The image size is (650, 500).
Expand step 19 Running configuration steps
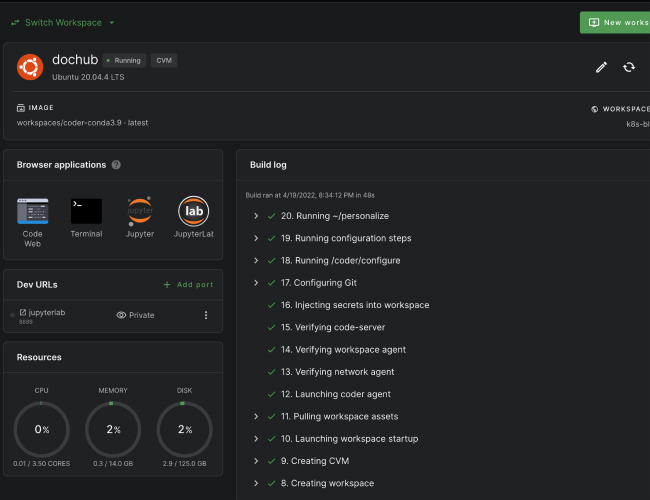[x=256, y=238]
